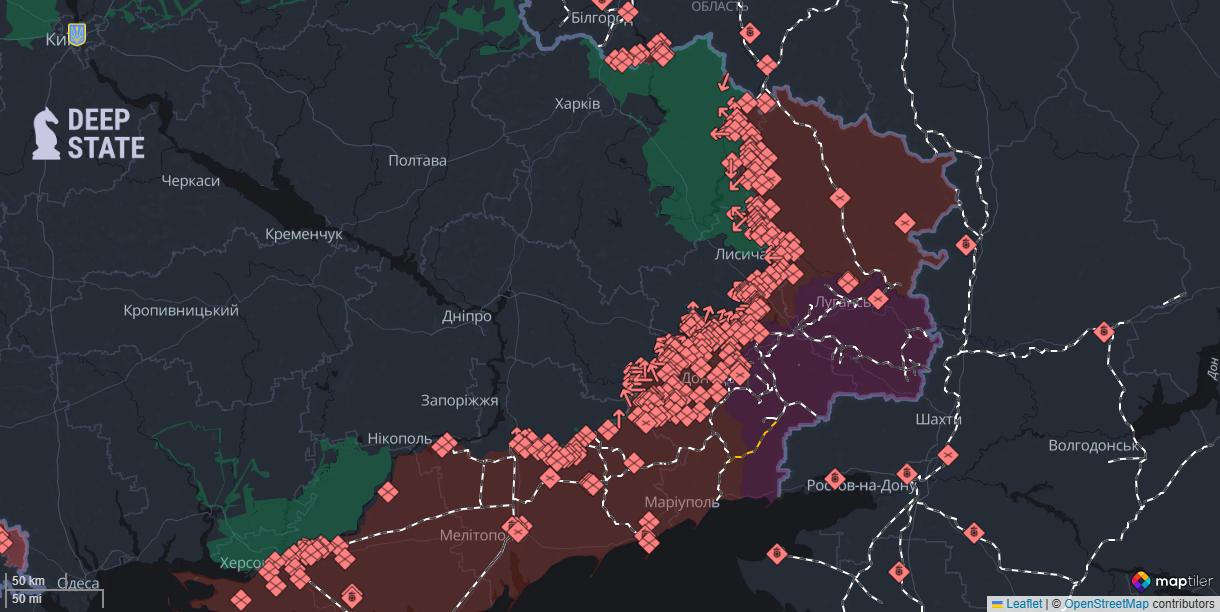The width and height of the screenshot is (1220, 612).
Task: Click the Запоріжжя city label
Action: 459,400
